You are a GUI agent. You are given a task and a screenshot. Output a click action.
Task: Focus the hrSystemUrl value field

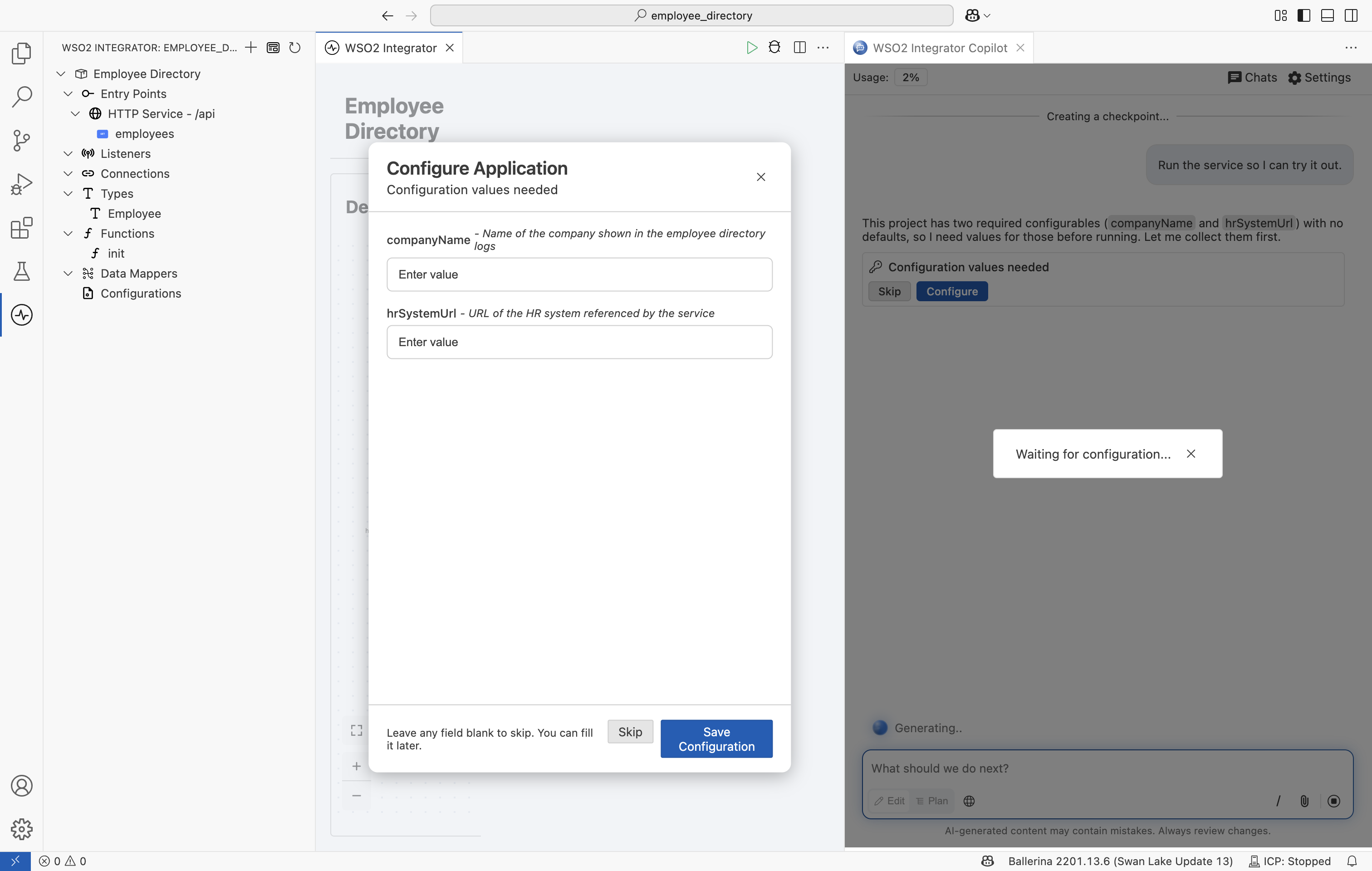579,343
